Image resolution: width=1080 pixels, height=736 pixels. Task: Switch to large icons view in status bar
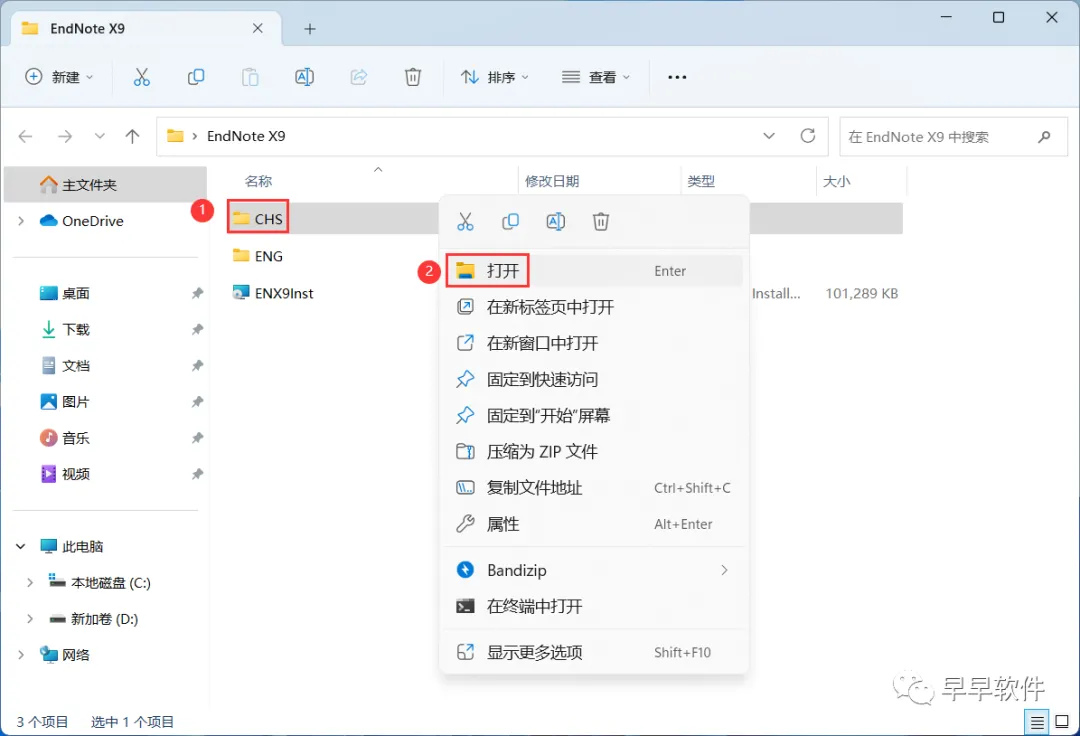pos(1062,722)
